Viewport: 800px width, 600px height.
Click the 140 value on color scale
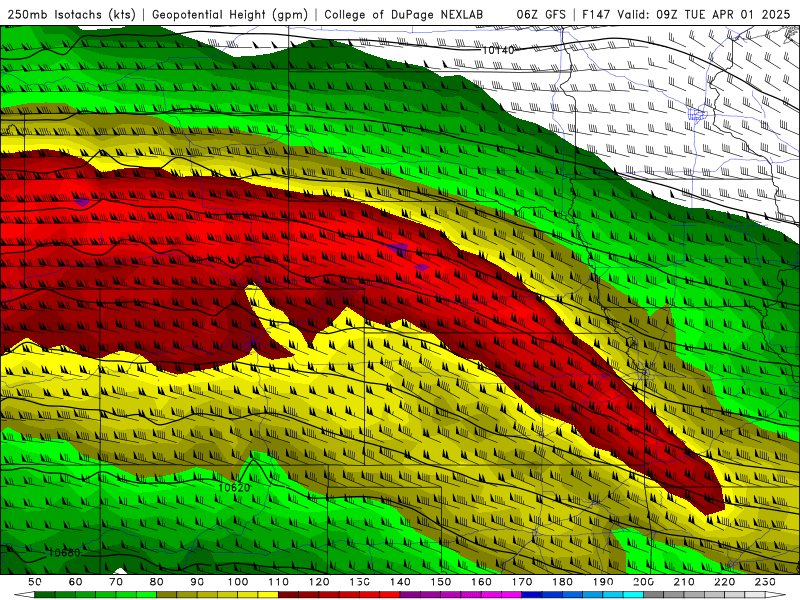pos(400,582)
